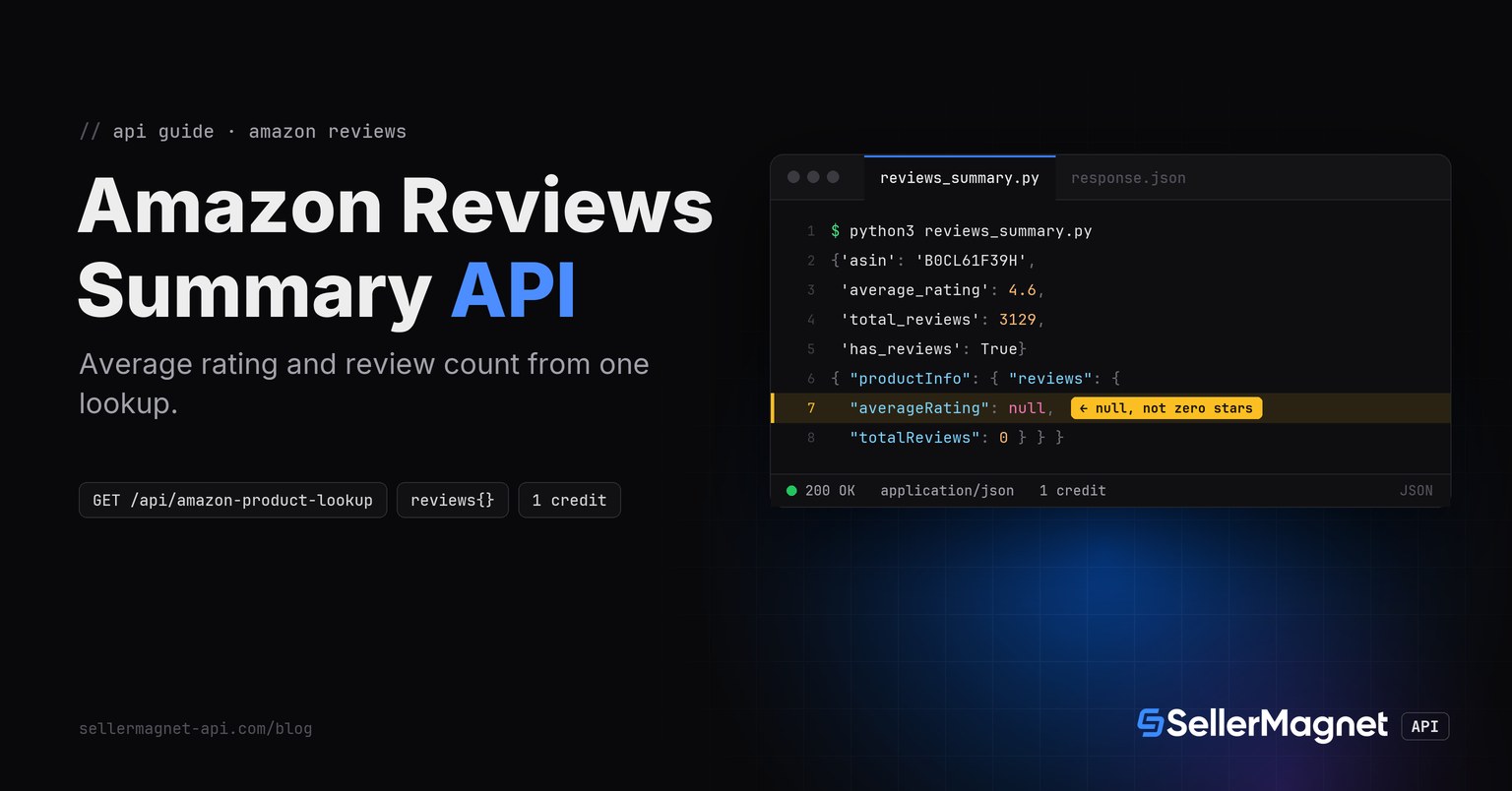The image size is (1512, 791).
Task: Click the 'B0CL61F39H' ASIN value
Action: 971,261
